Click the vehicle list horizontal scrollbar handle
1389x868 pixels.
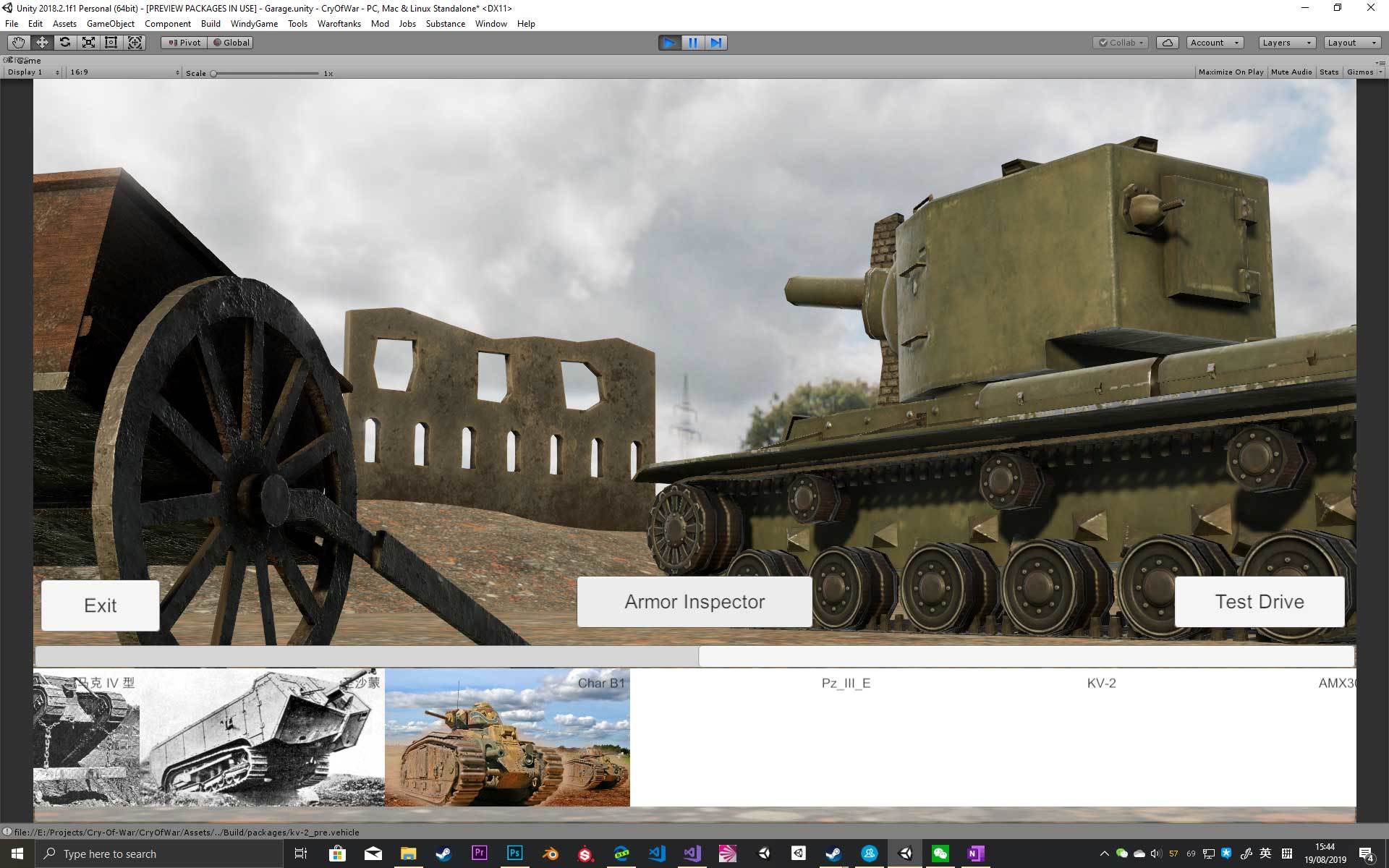(1026, 657)
